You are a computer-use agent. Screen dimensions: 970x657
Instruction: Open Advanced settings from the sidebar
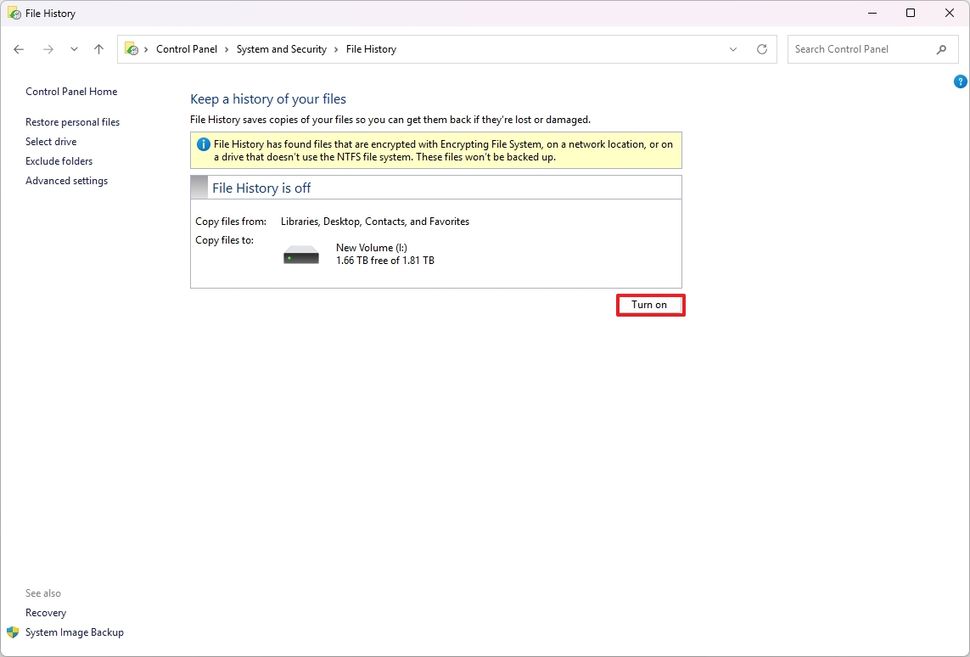coord(66,180)
